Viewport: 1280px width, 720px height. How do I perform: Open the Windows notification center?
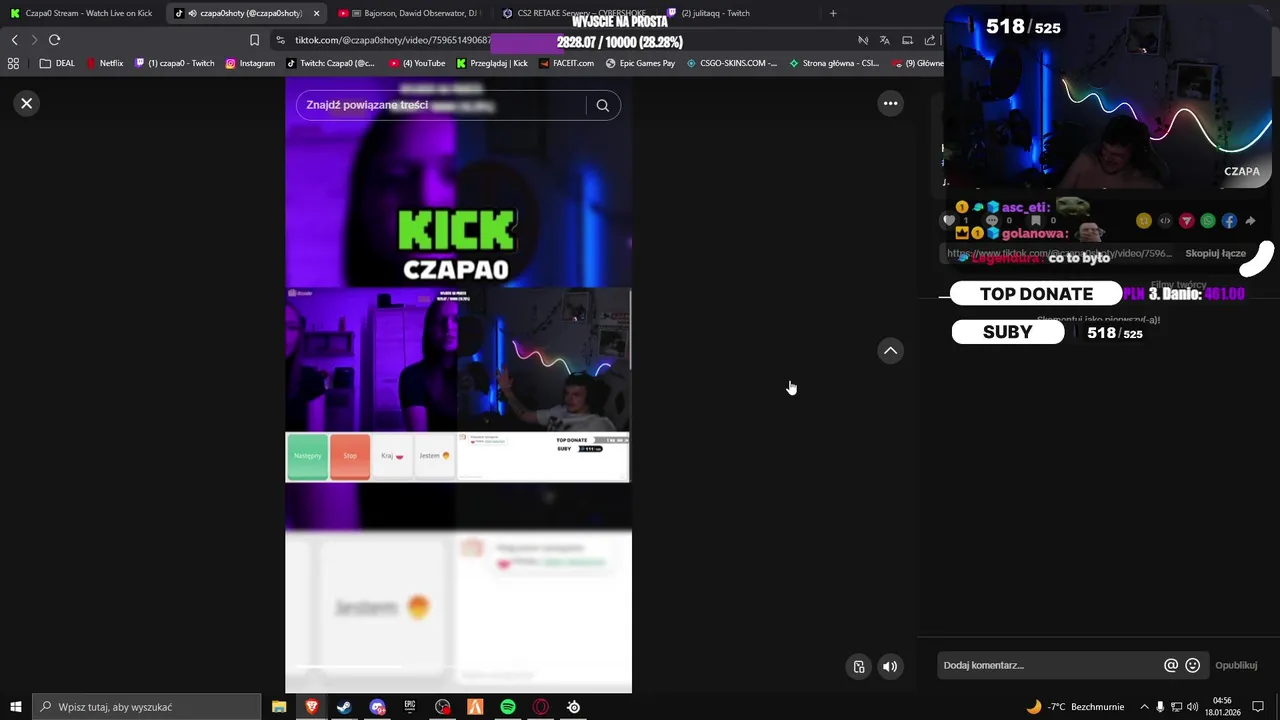1258,707
